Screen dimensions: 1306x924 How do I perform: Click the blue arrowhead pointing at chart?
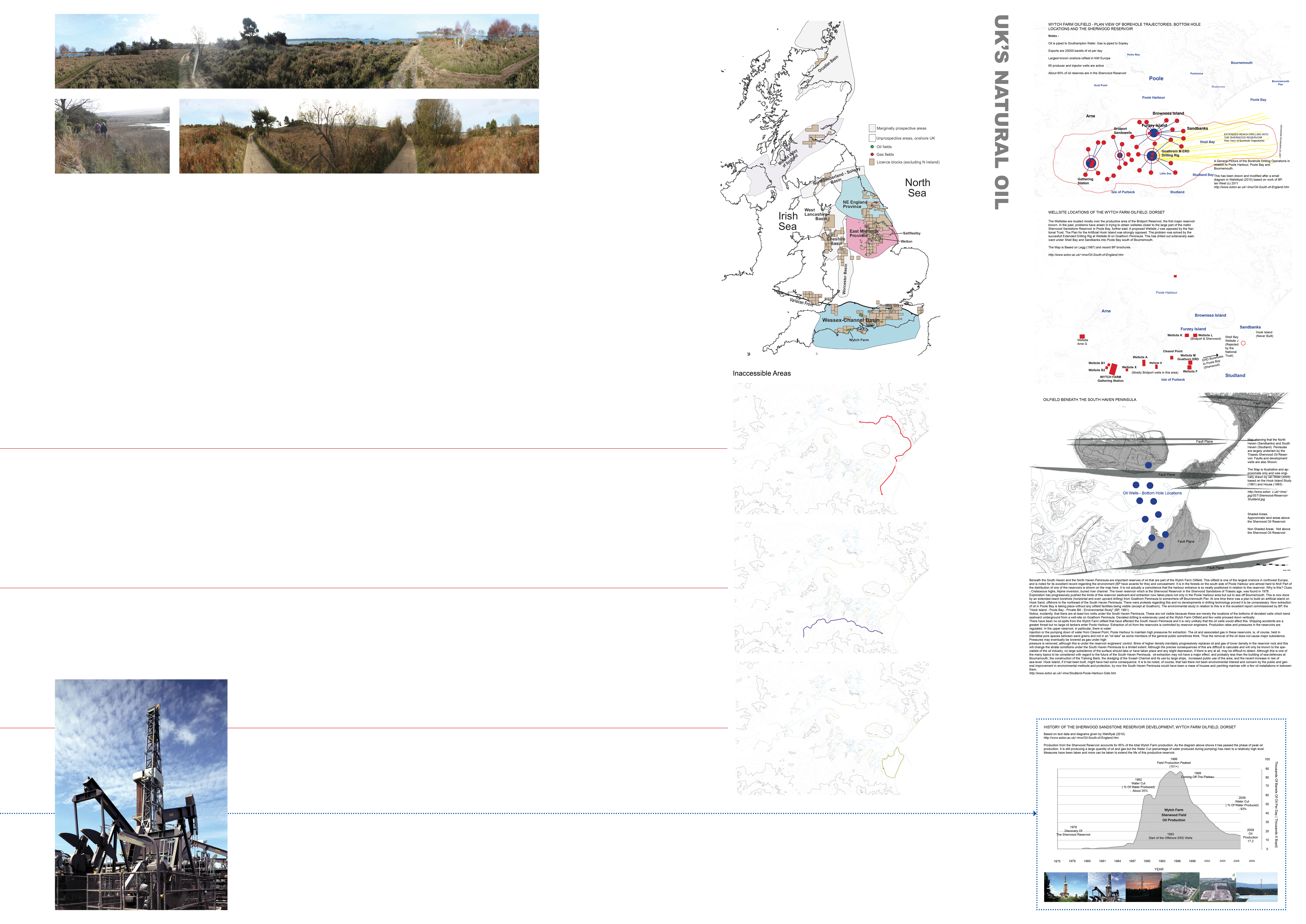click(x=1035, y=814)
